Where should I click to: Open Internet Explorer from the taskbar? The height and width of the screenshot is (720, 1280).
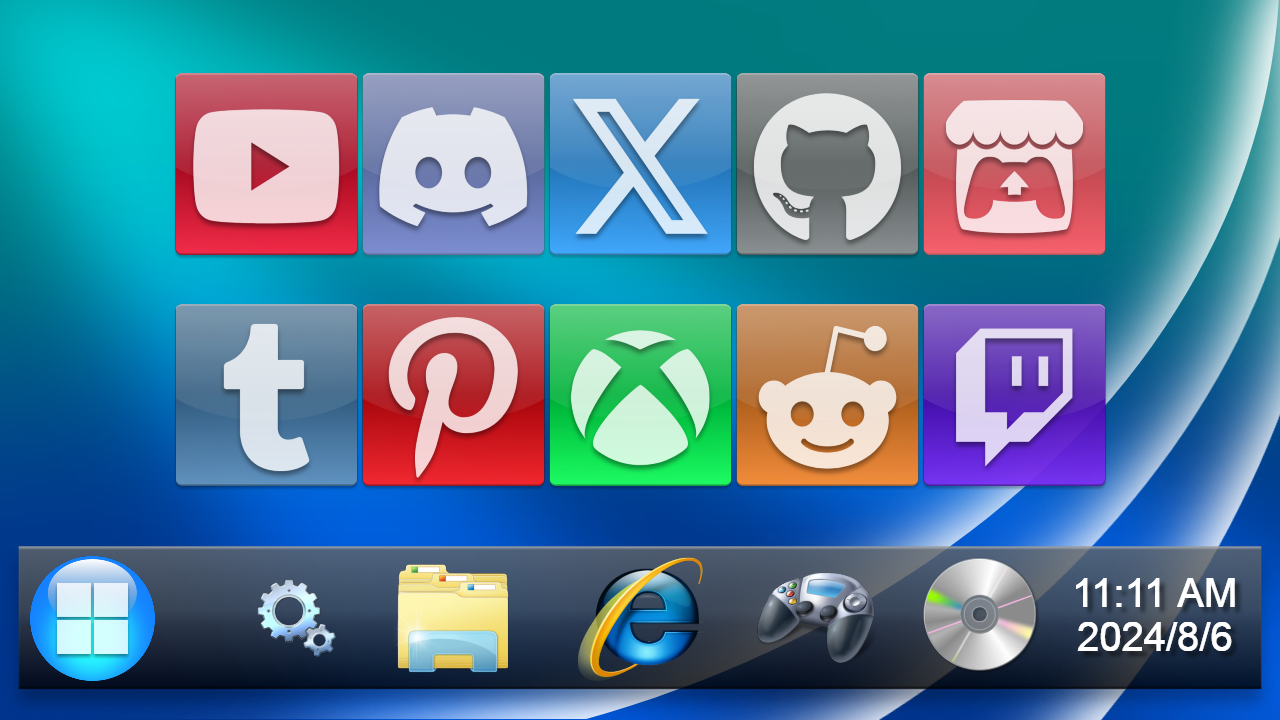coord(640,617)
